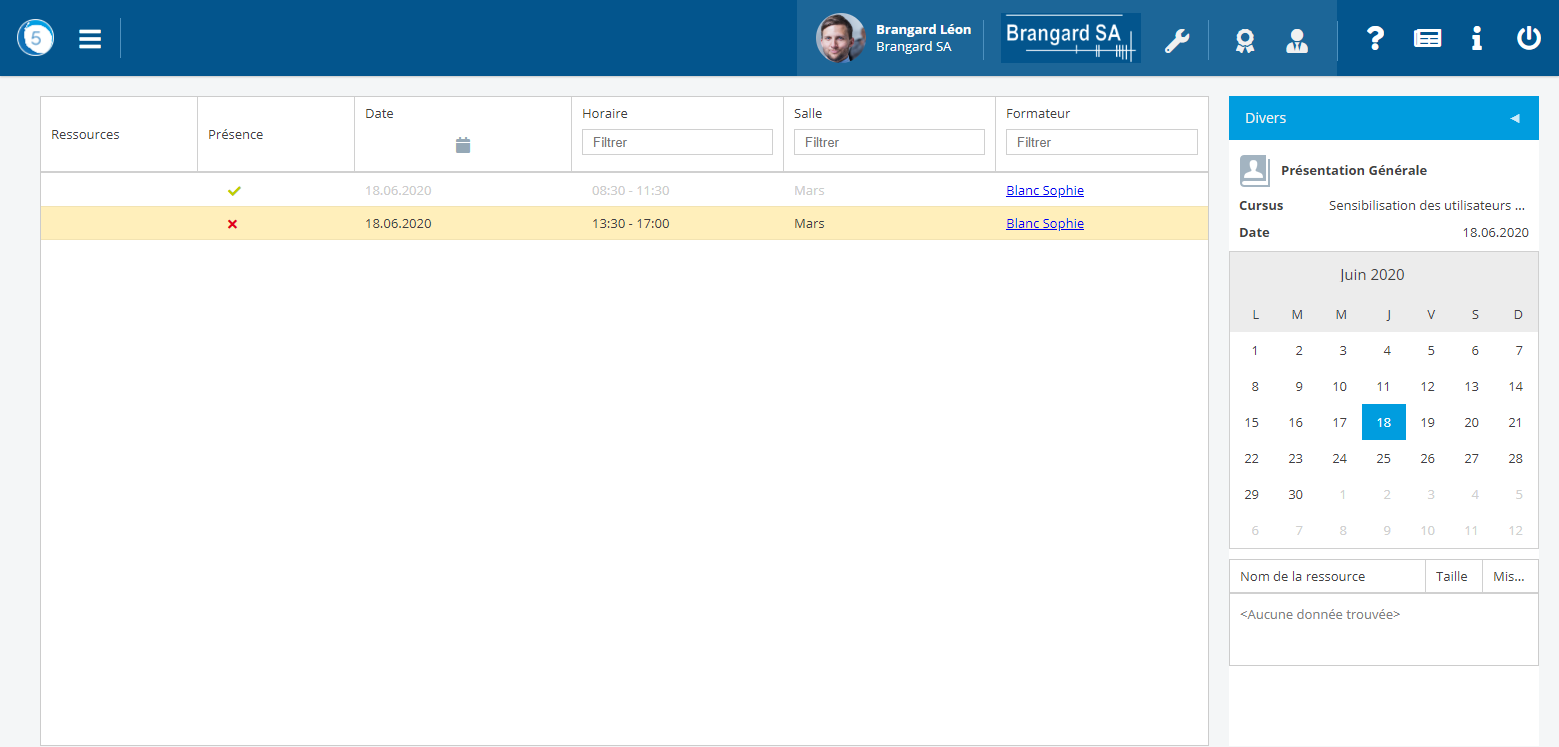Click the news card icon in header
1559x747 pixels.
point(1427,39)
